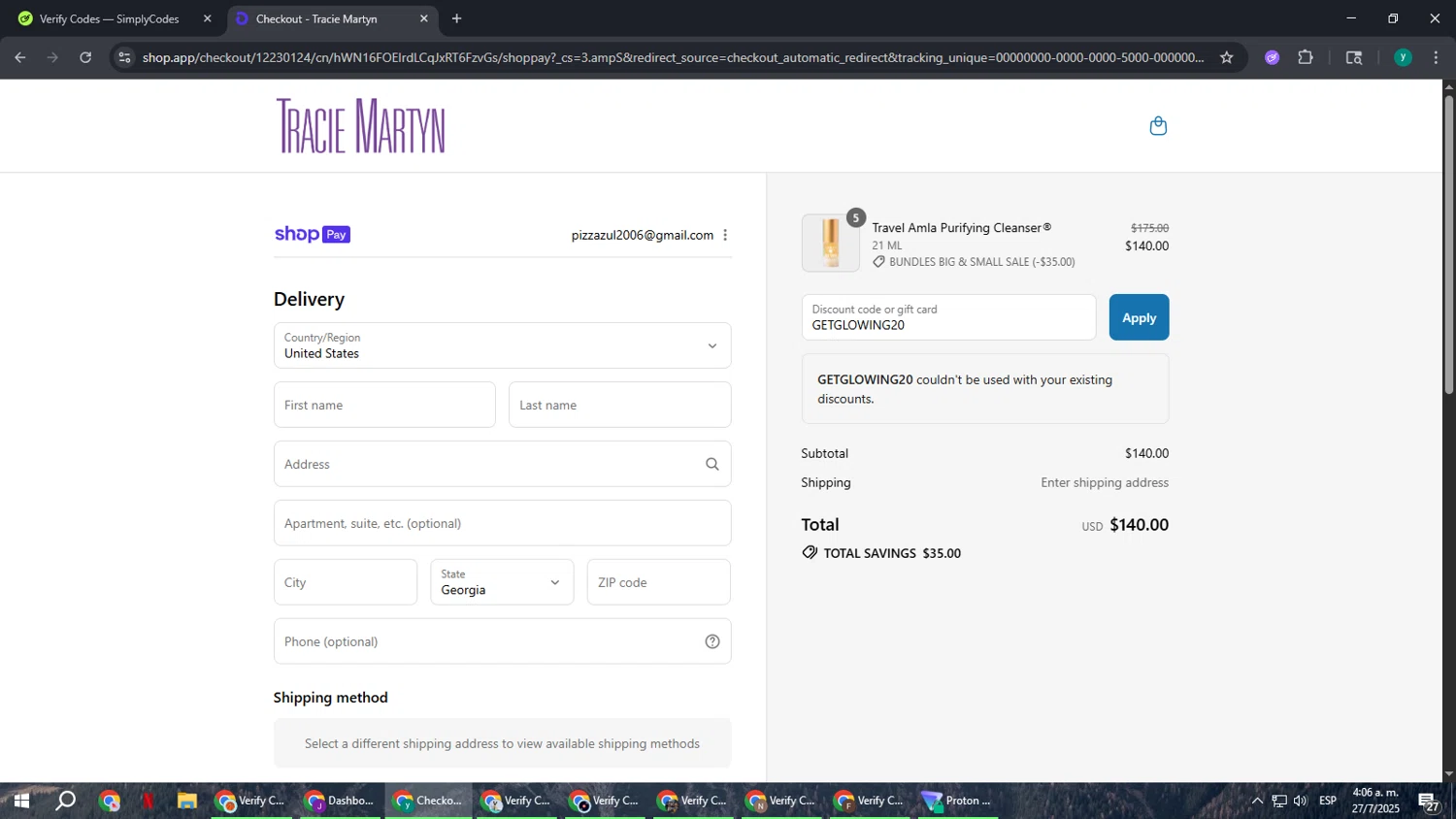Click the BUNDLES BIG & SMALL SALE label
1456x819 pixels.
click(x=974, y=262)
